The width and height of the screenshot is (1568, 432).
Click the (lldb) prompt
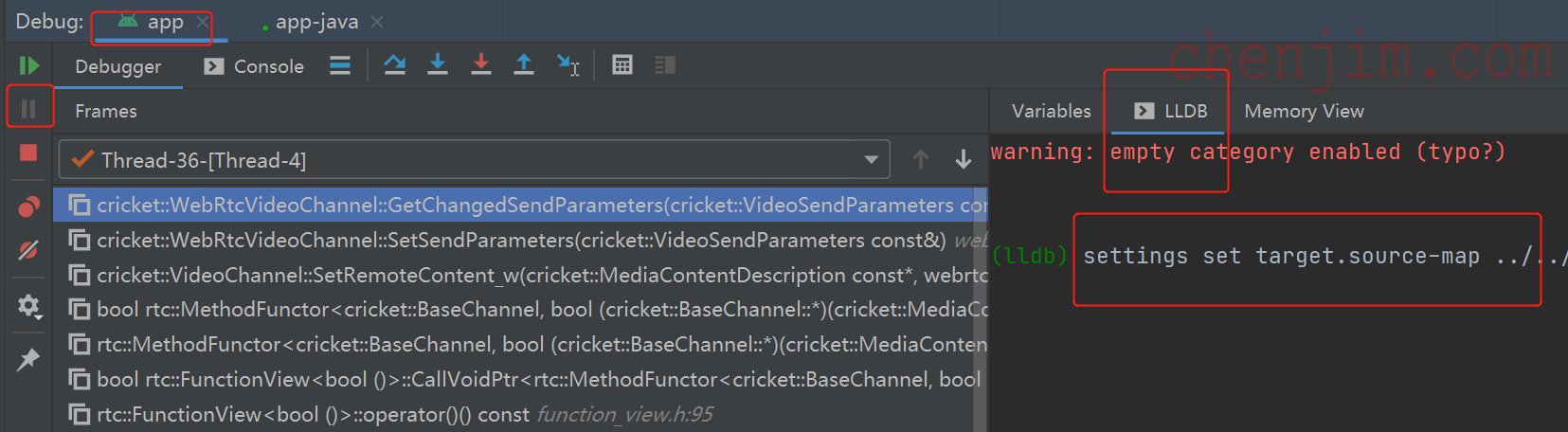pos(1029,256)
